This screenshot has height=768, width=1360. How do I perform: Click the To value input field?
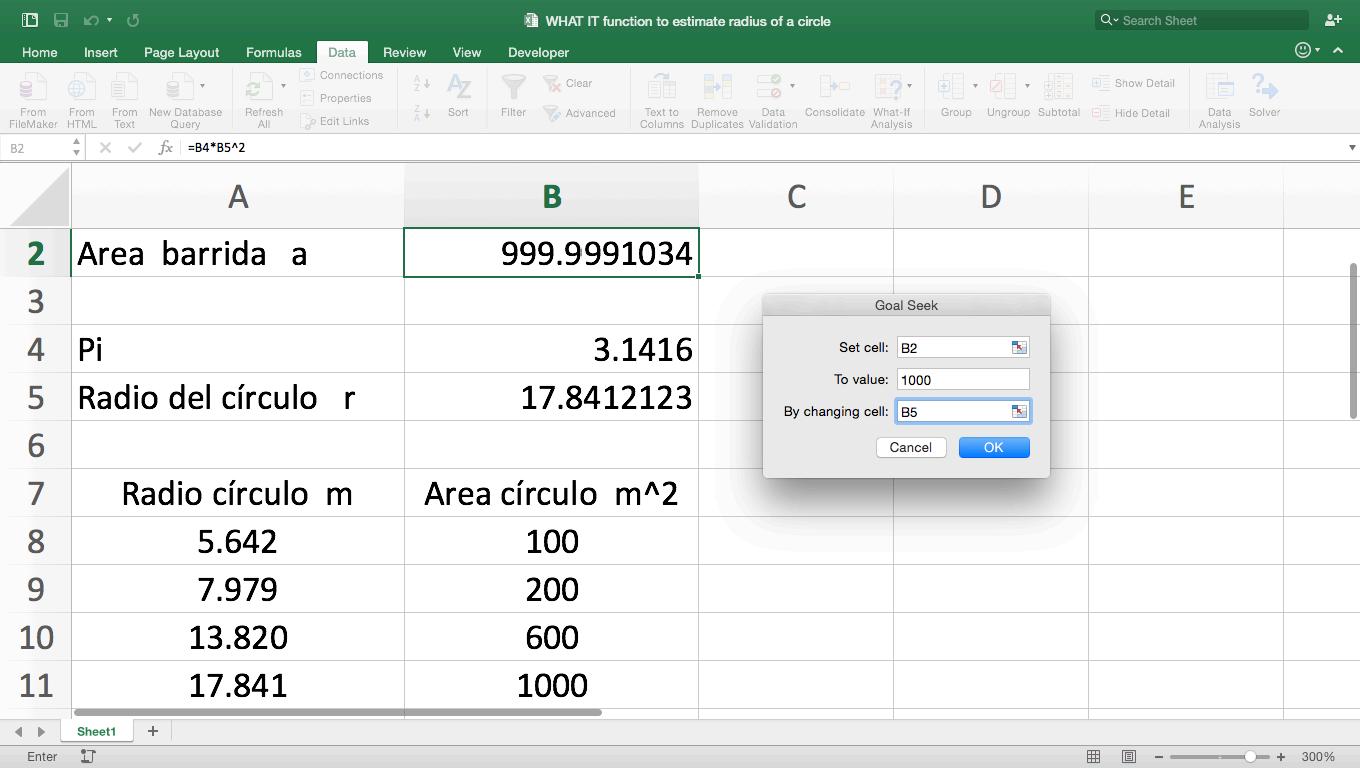tap(962, 379)
